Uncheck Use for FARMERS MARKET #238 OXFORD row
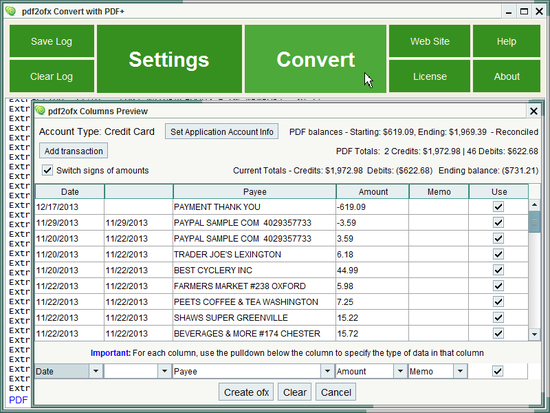The height and width of the screenshot is (413, 550). coord(498,286)
